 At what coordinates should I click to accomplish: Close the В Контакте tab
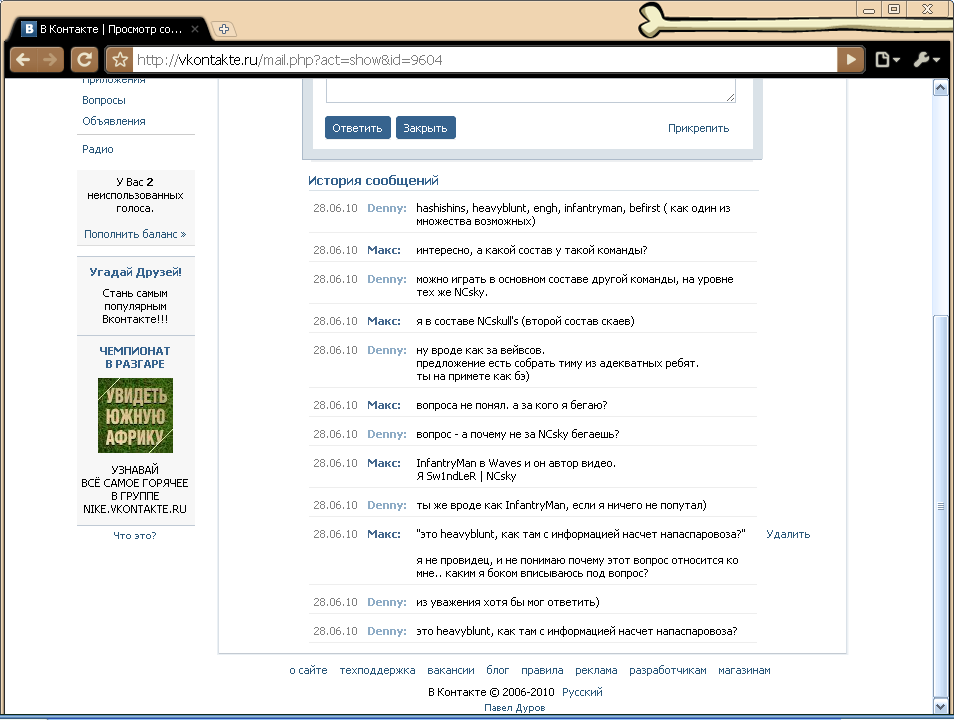195,29
